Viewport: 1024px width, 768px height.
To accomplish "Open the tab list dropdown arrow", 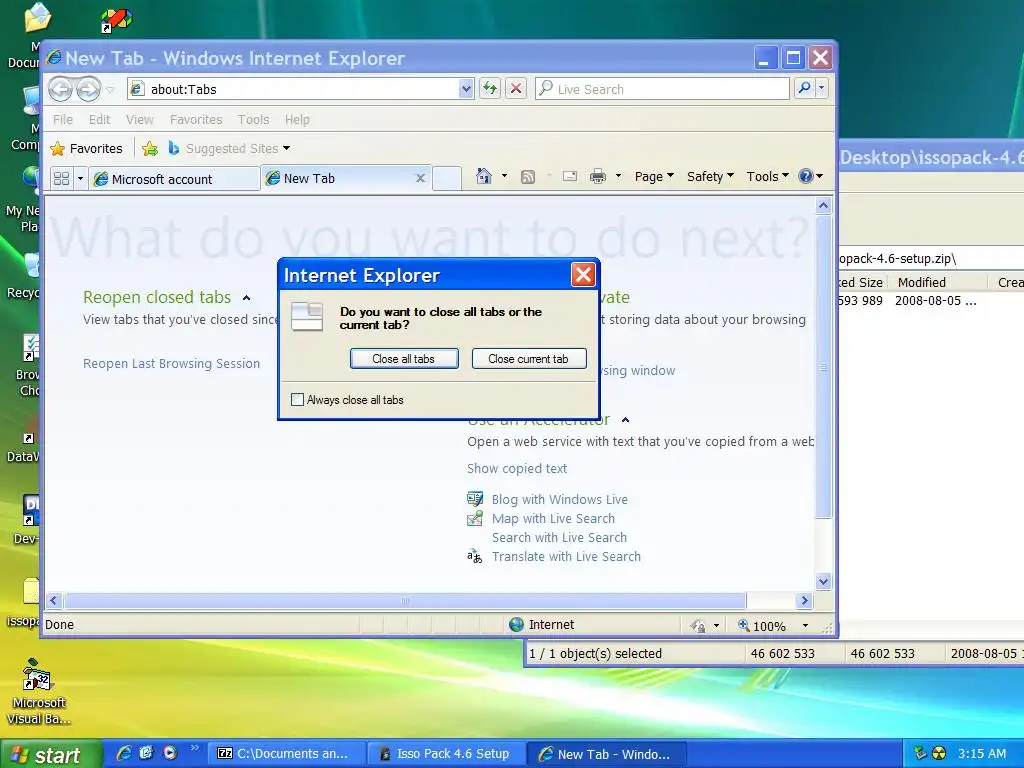I will coord(80,178).
